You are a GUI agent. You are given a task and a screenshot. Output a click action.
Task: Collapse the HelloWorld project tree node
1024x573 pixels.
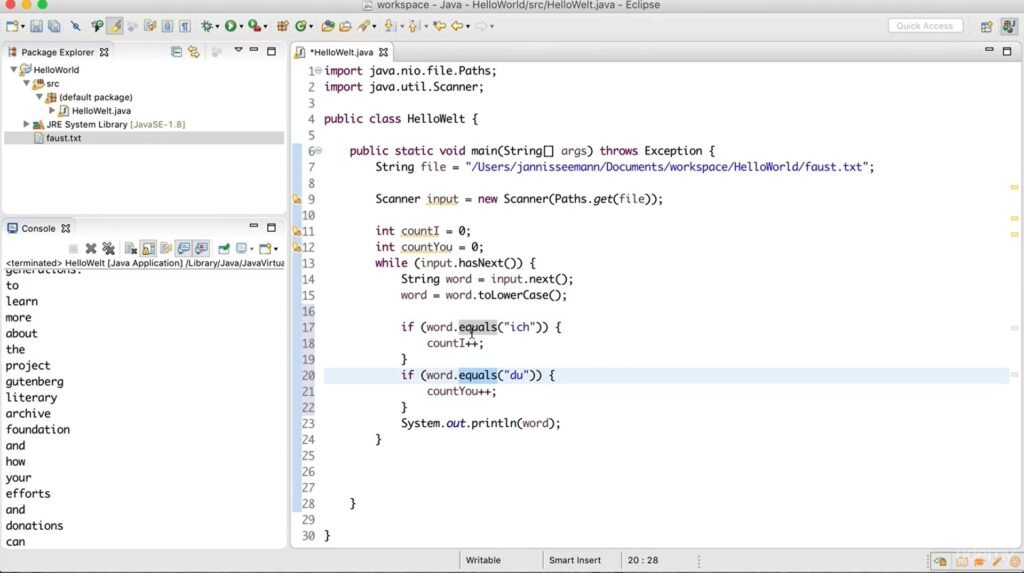14,69
